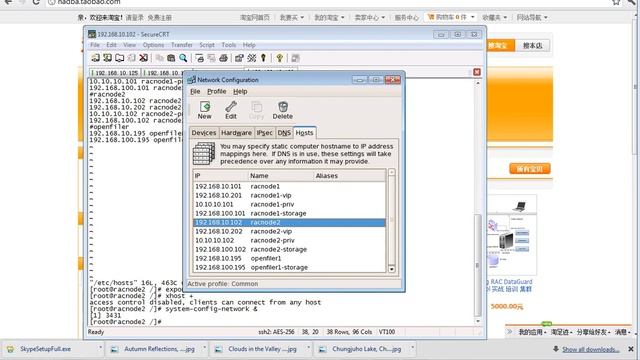
Task: Select the 192.168.10.125 session tab
Action: click(115, 73)
